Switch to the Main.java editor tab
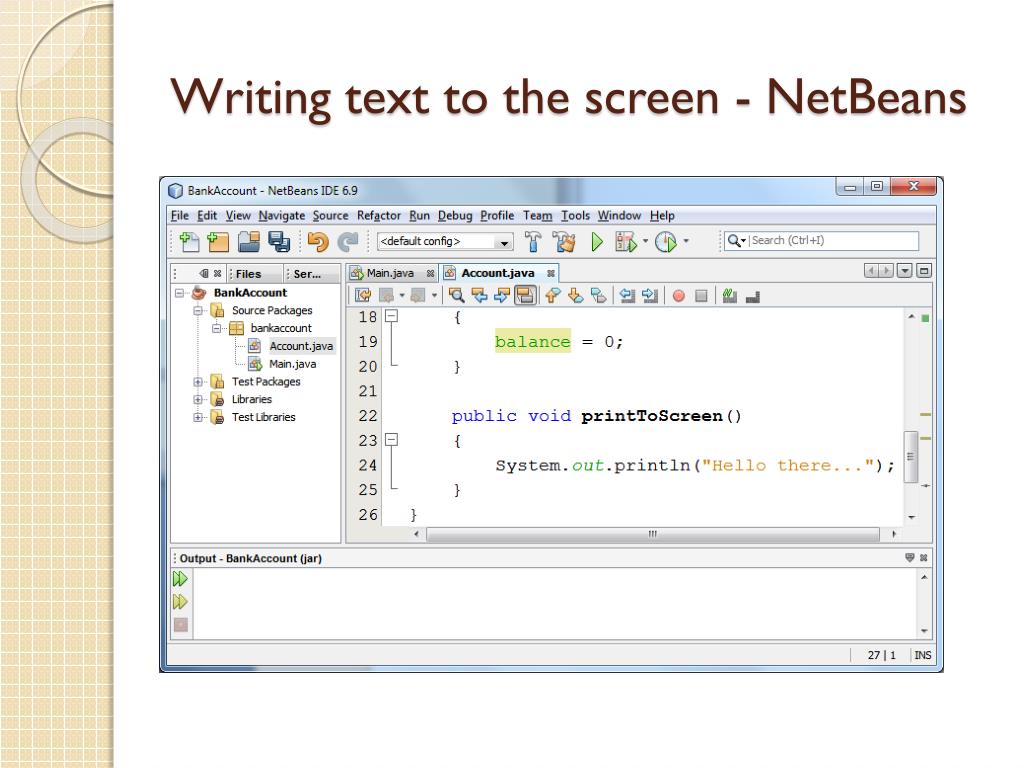The image size is (1024, 768). [x=390, y=274]
